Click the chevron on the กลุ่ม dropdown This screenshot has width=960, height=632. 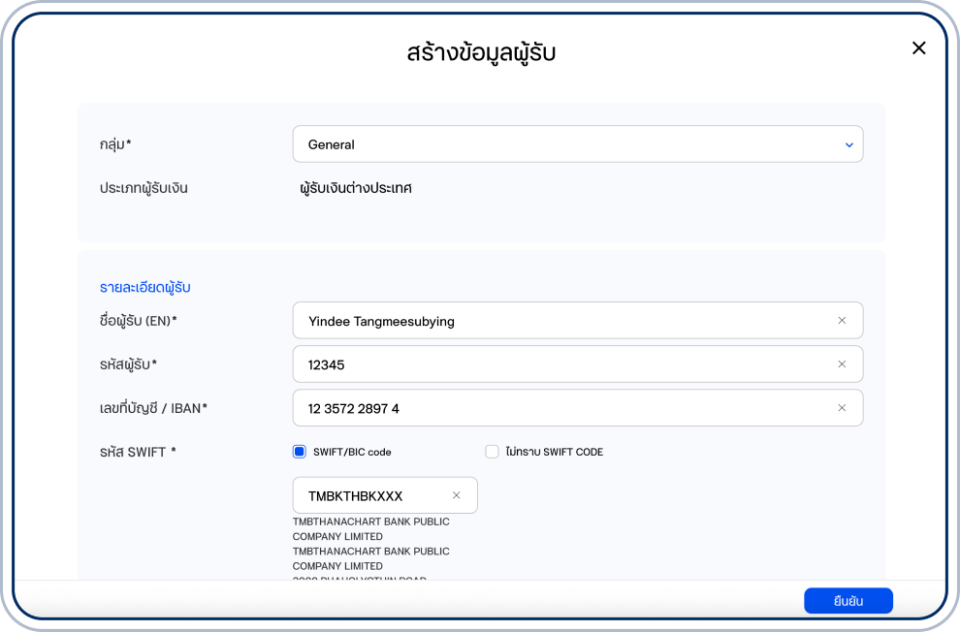click(849, 144)
